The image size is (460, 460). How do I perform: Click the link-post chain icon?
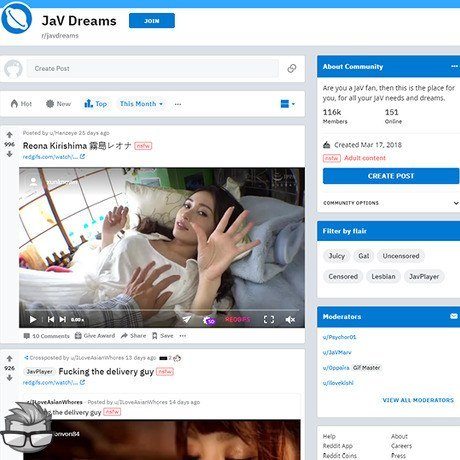292,68
